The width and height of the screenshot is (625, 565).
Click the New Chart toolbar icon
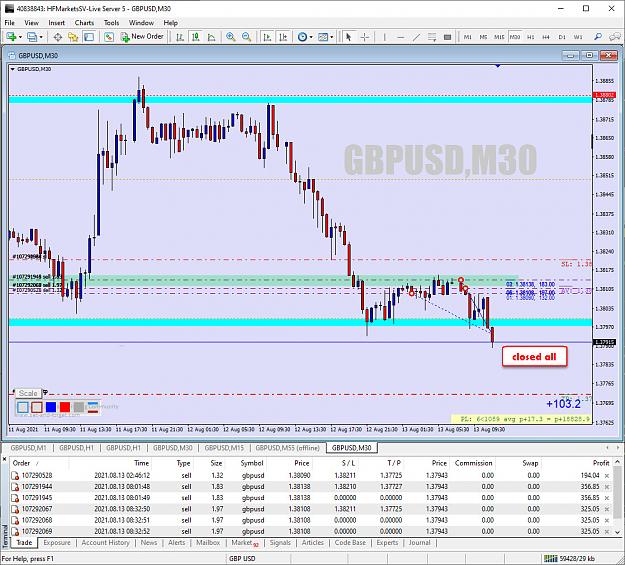click(11, 37)
